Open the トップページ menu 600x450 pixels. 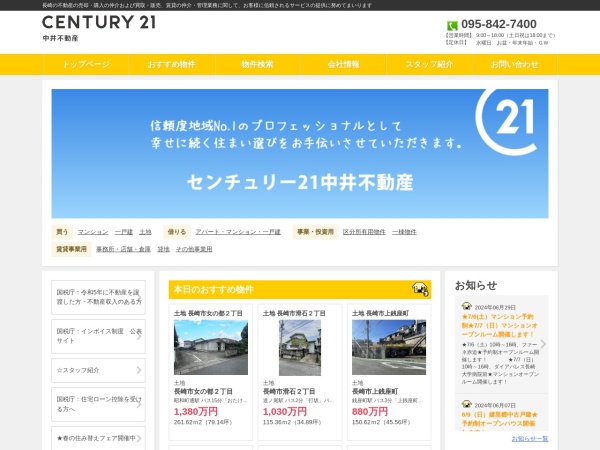86,64
